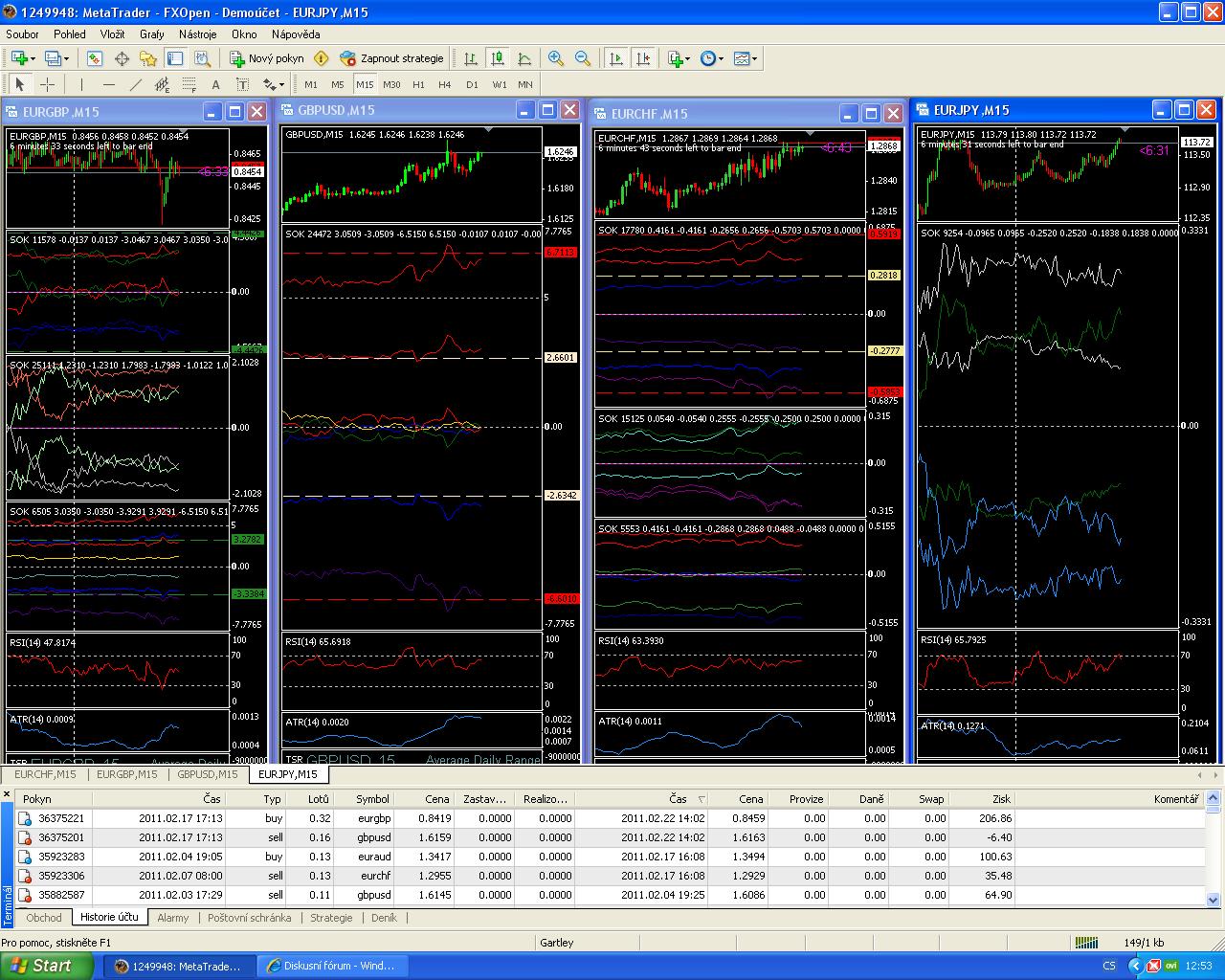Switch chart to line chart mode
Image resolution: width=1225 pixels, height=980 pixels.
524,58
